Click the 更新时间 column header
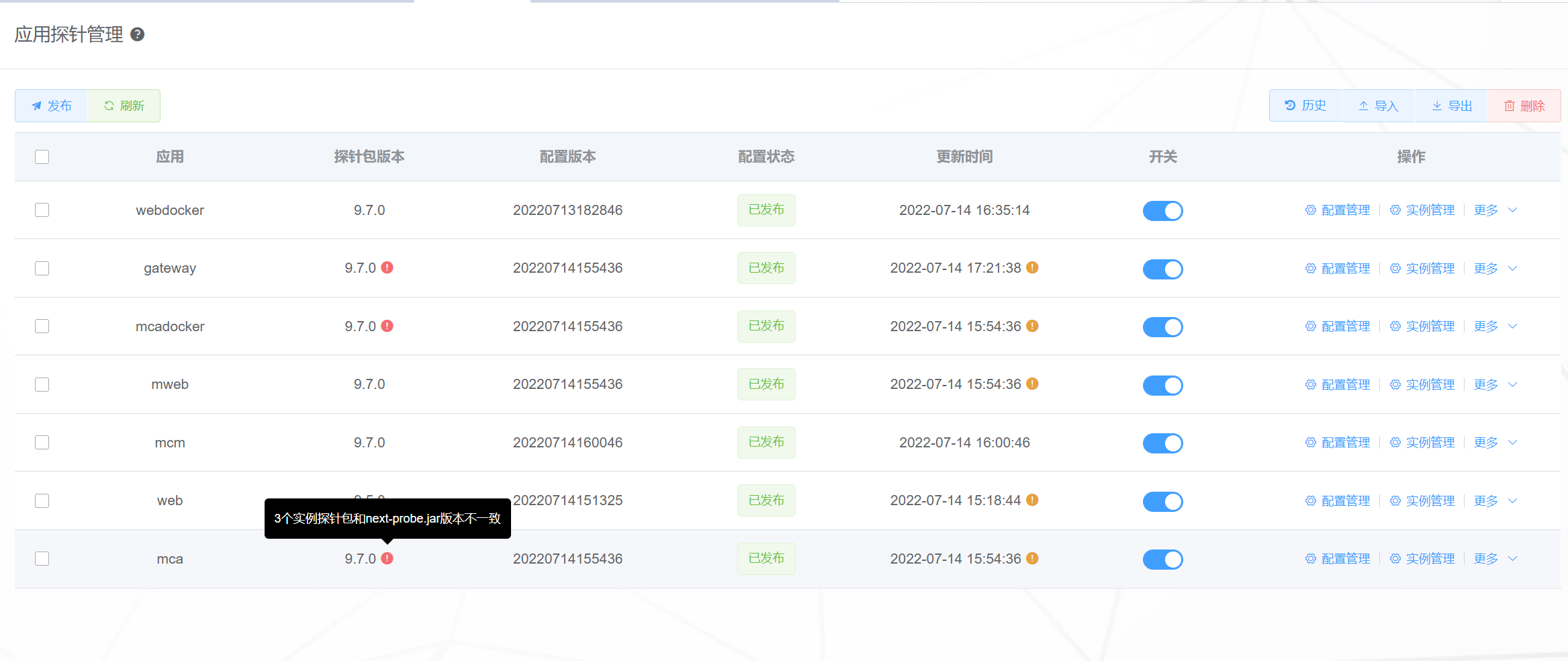 (964, 157)
